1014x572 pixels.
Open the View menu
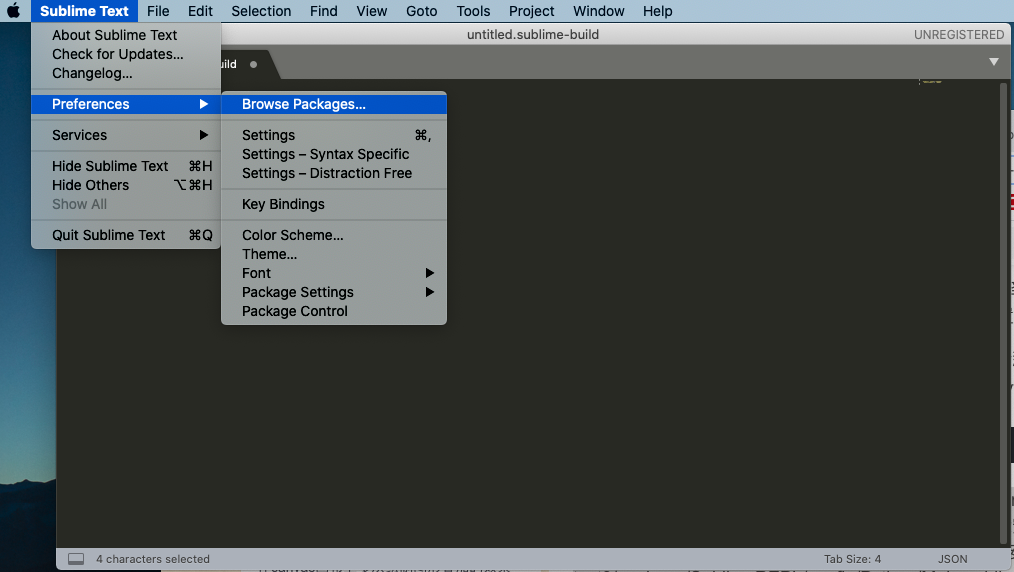coord(372,11)
